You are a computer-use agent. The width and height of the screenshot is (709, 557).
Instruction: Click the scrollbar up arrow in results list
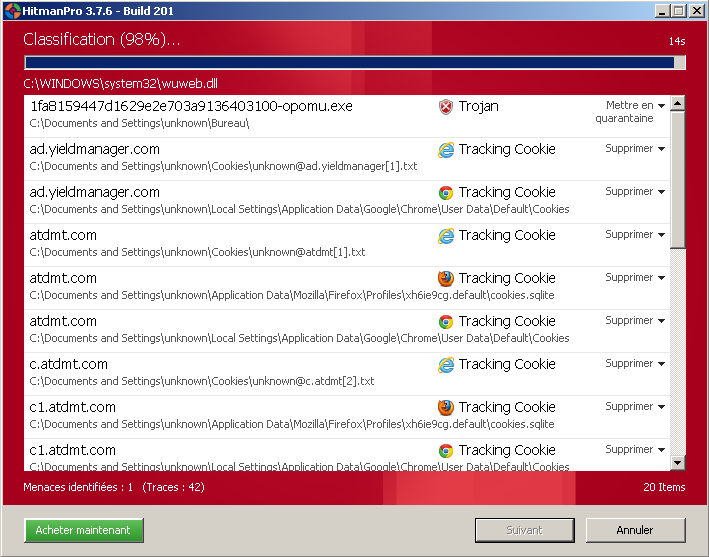click(677, 104)
